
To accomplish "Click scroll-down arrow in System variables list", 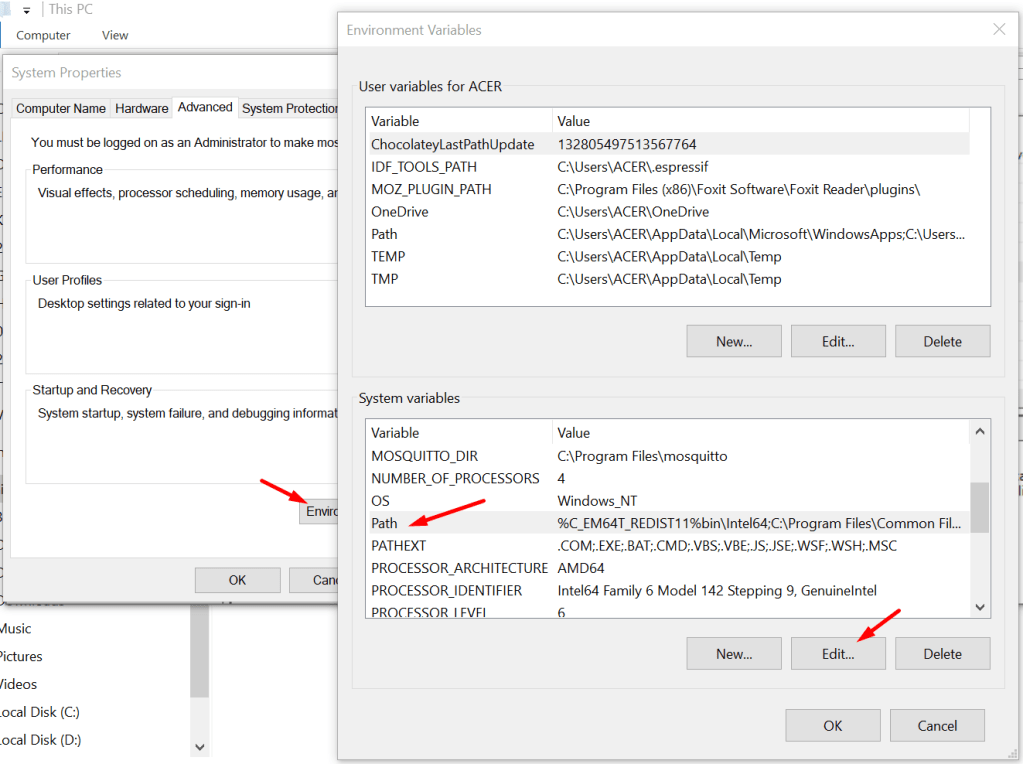I will point(980,607).
